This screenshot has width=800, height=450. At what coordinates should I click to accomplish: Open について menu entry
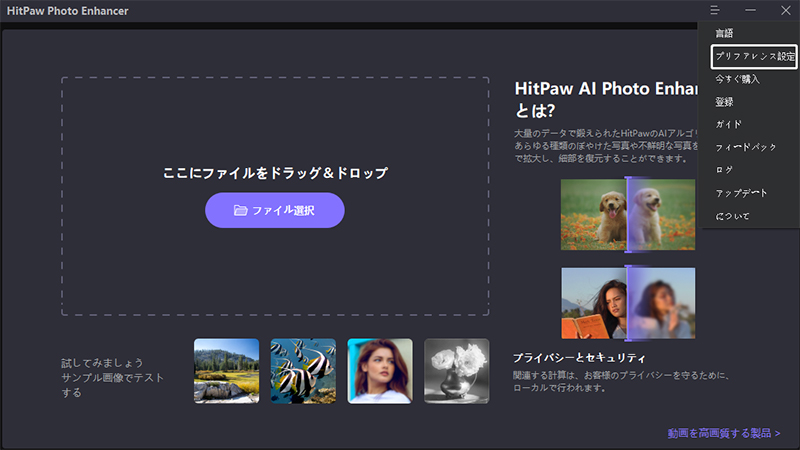[732, 216]
